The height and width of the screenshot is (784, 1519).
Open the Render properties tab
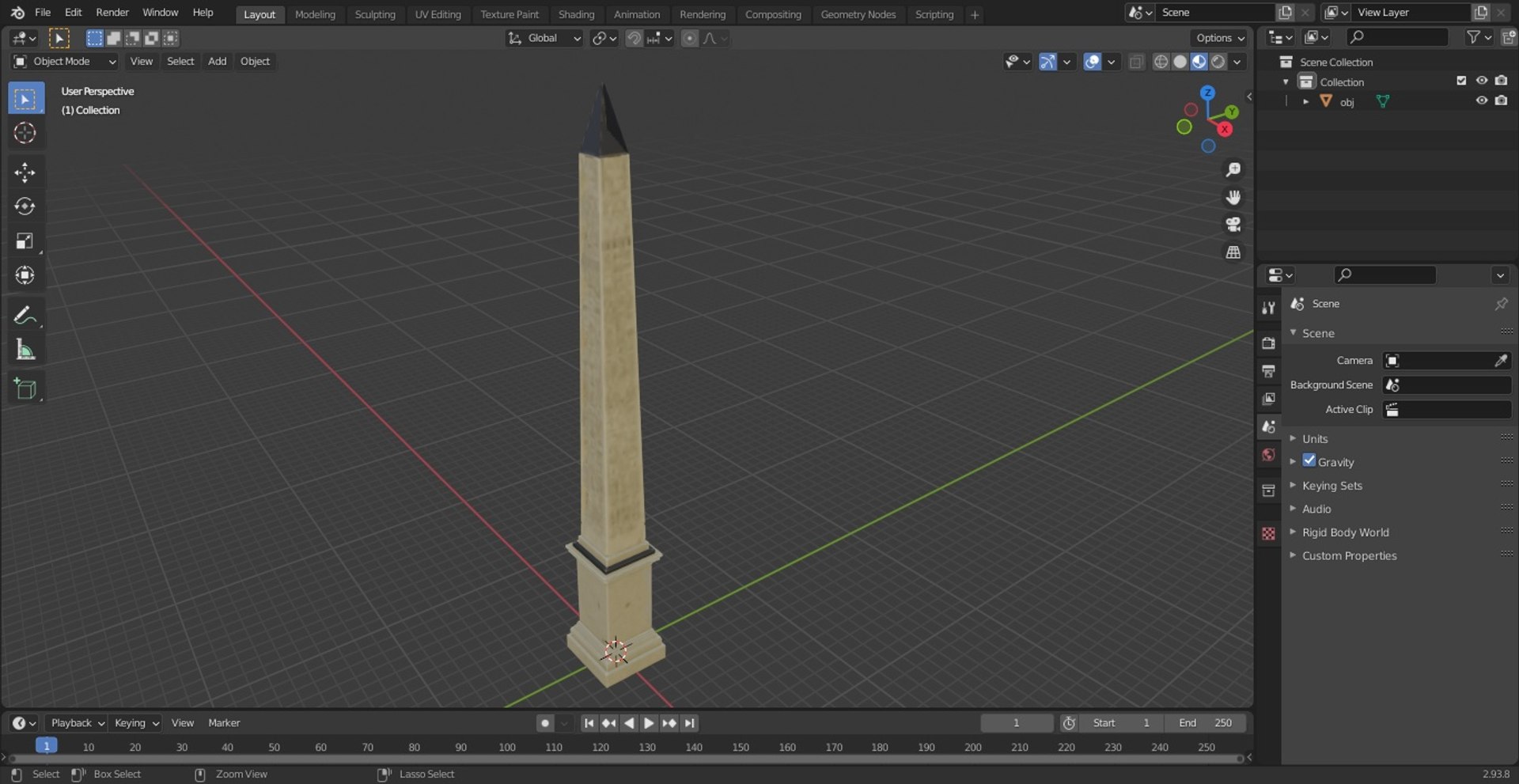tap(1268, 343)
